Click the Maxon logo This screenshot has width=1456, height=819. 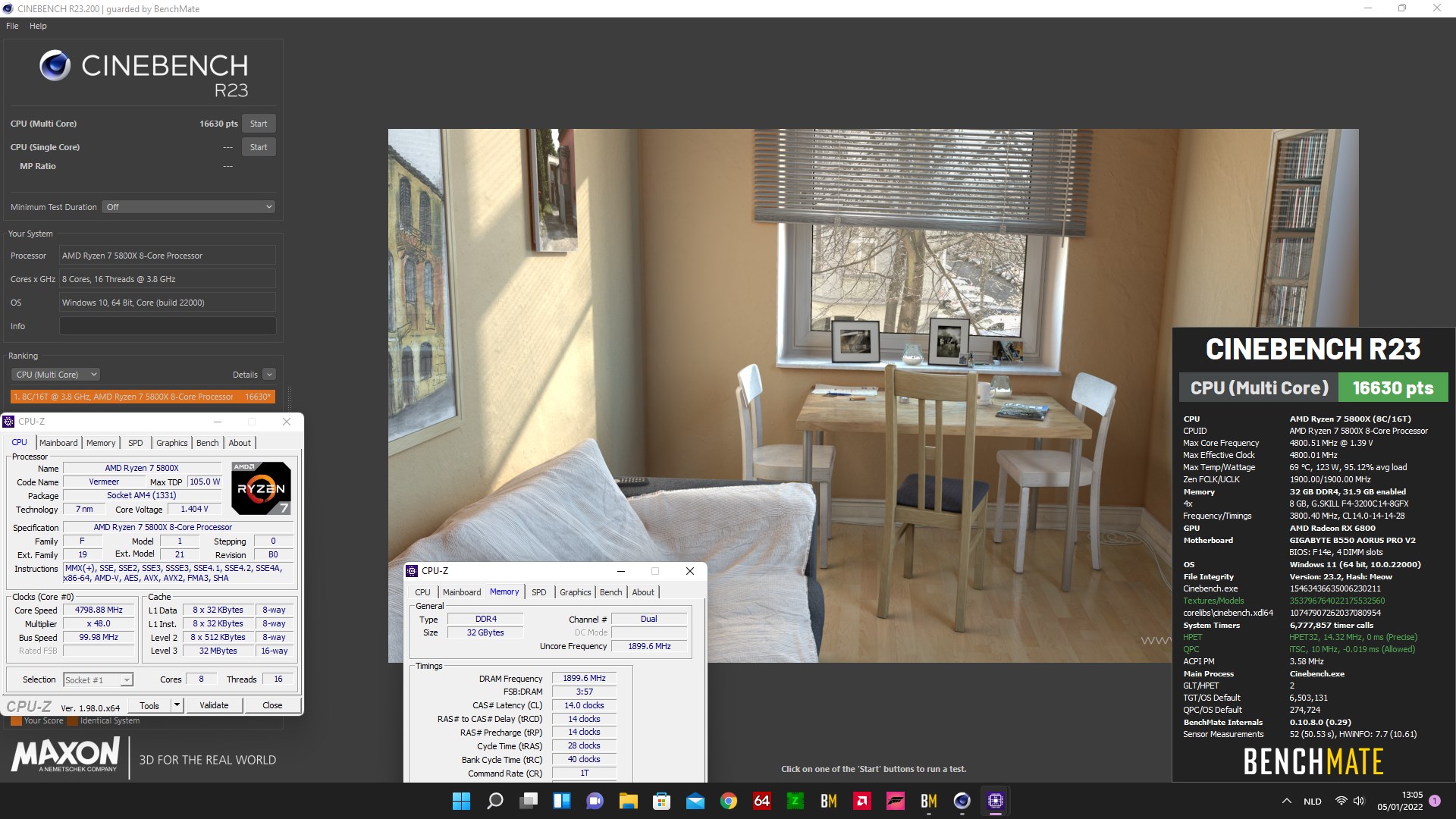[65, 755]
